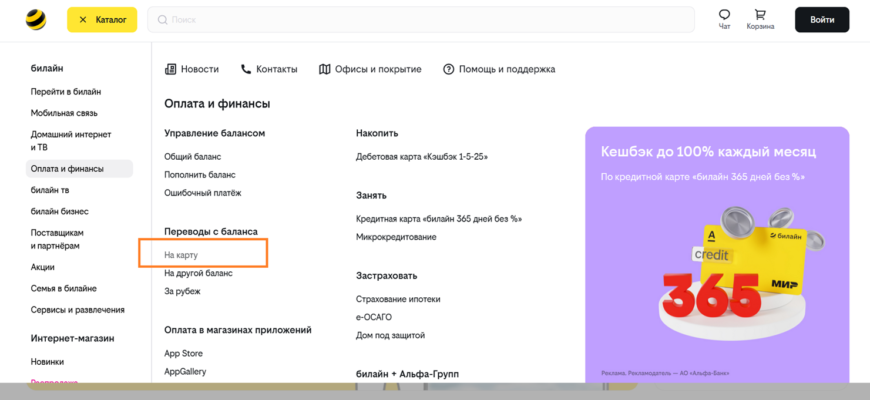The height and width of the screenshot is (400, 870).
Task: Close the Каталог menu via X button
Action: (x=83, y=20)
